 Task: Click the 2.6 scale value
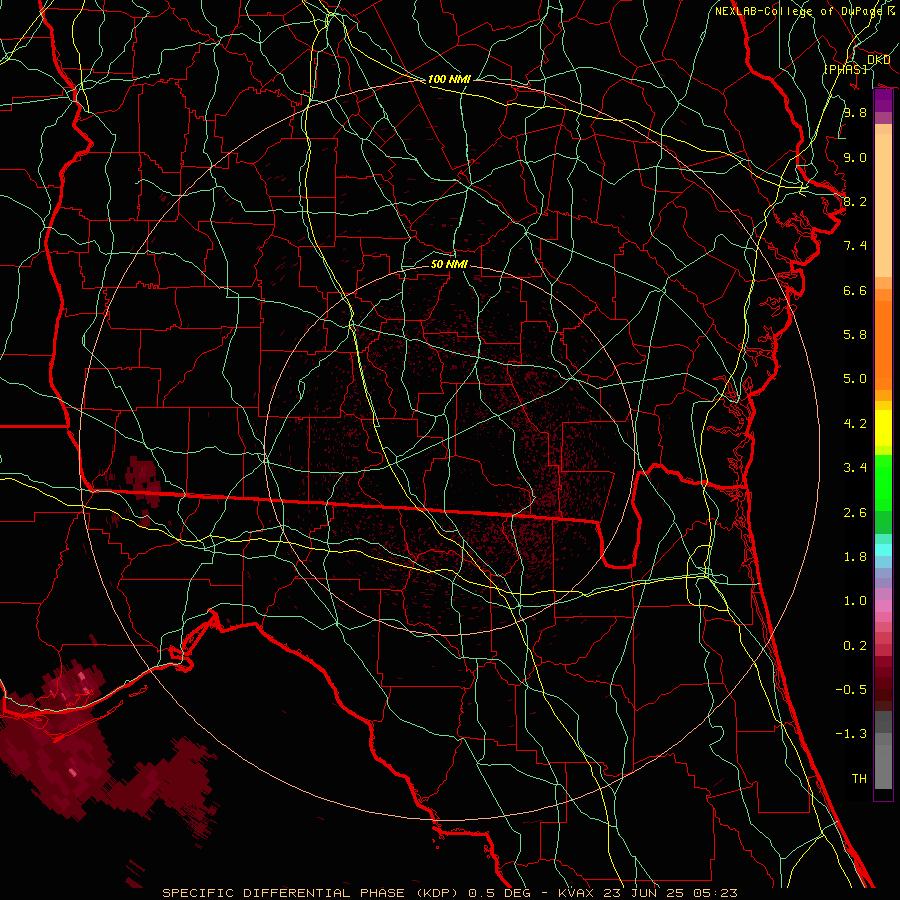pyautogui.click(x=855, y=513)
